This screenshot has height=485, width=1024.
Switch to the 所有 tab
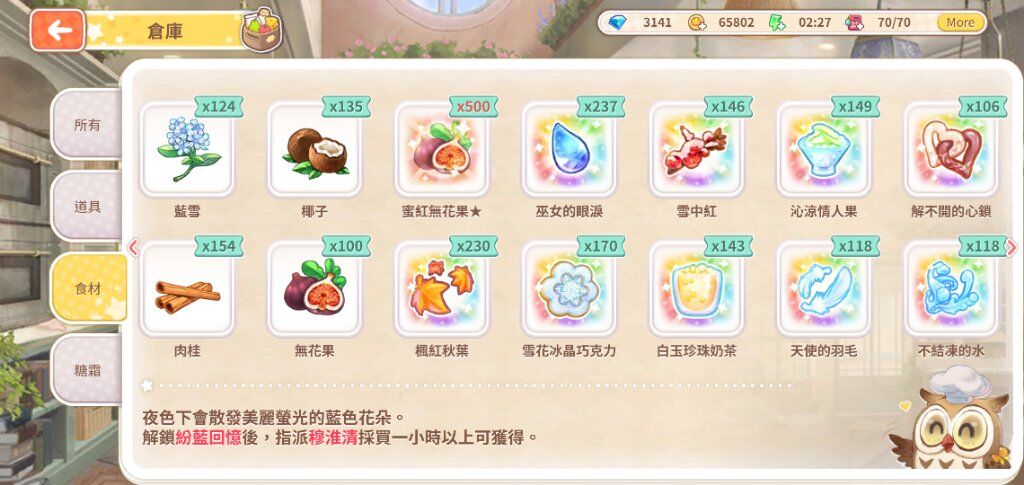point(88,124)
